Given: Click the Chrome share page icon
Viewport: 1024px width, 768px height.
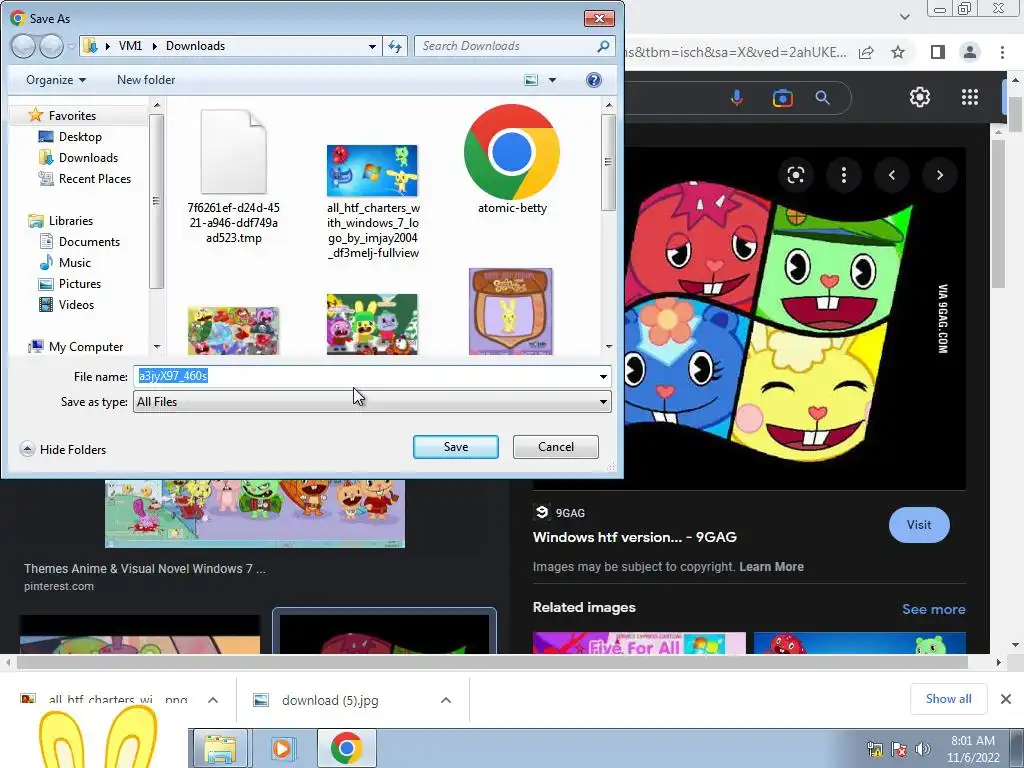Looking at the screenshot, I should [x=866, y=52].
